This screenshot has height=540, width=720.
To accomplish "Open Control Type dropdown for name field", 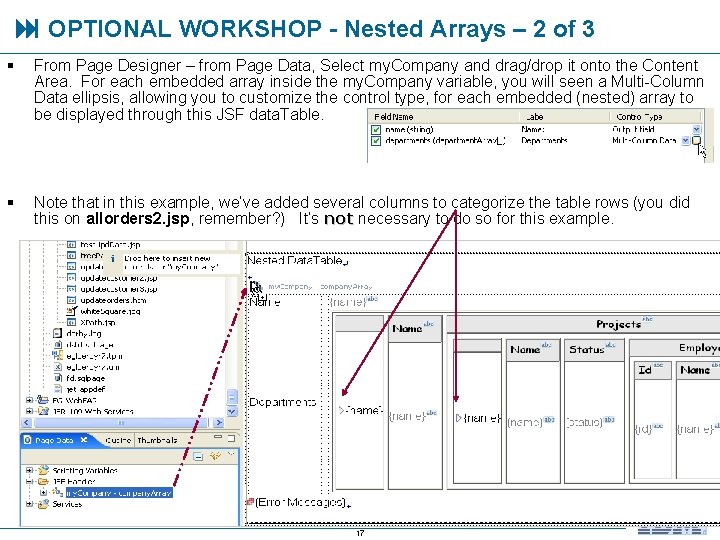I will click(x=696, y=130).
